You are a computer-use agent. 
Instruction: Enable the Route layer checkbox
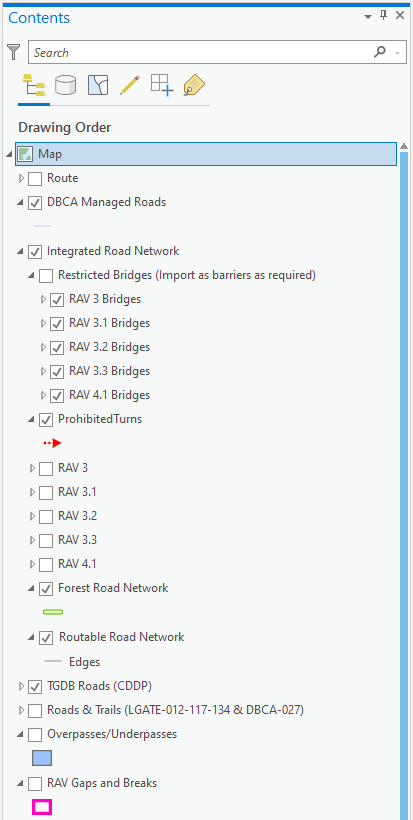(35, 179)
